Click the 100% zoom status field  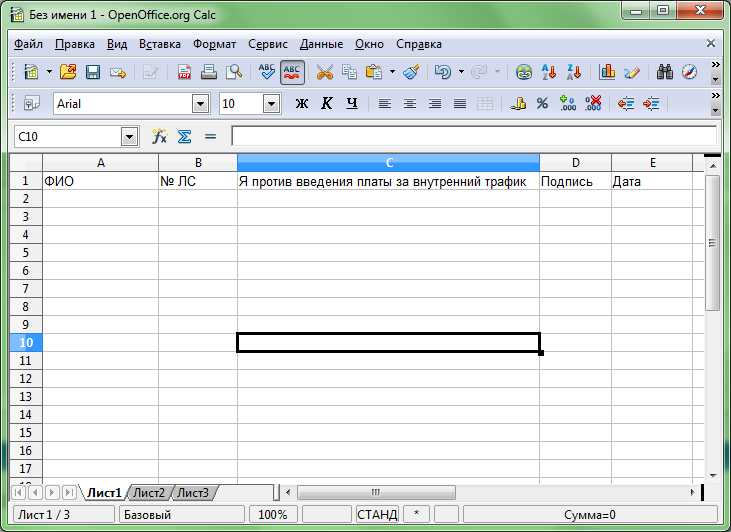point(272,514)
